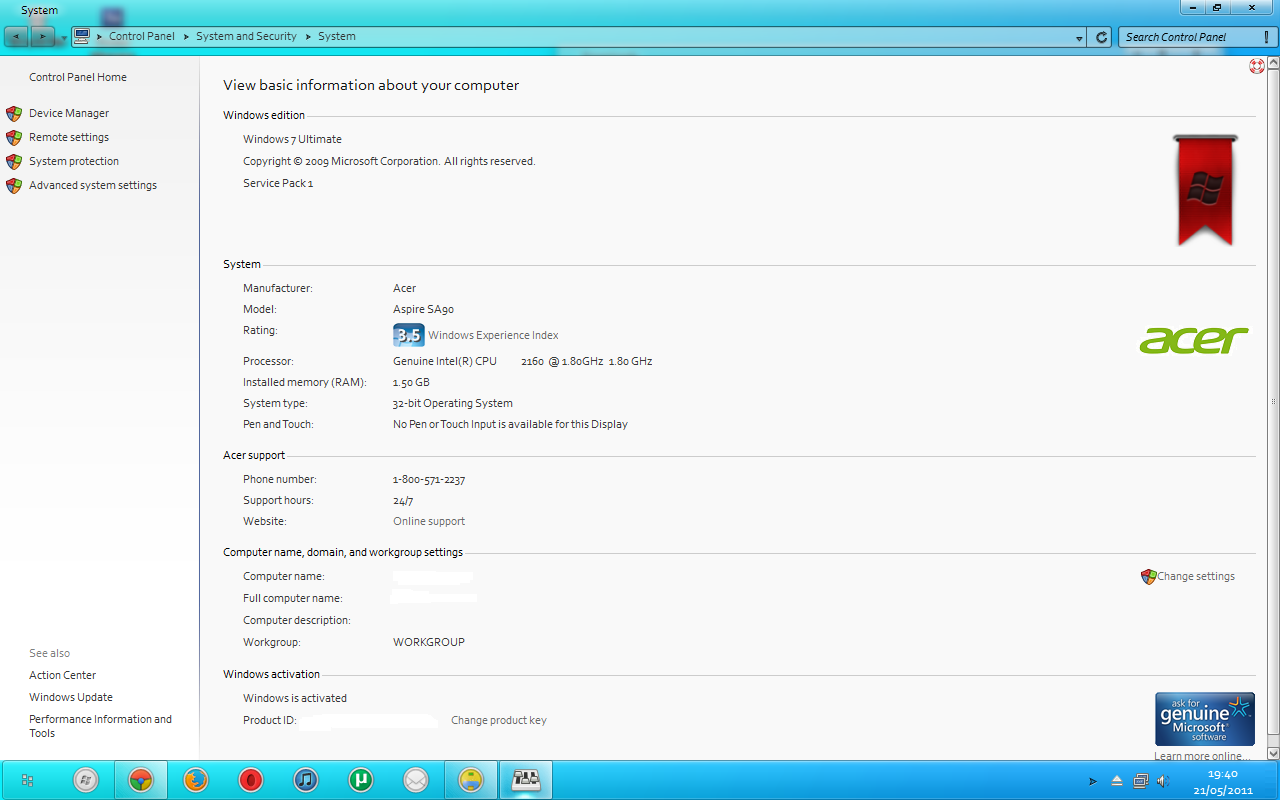
Task: Navigate to System and Security breadcrumb
Action: 246,36
